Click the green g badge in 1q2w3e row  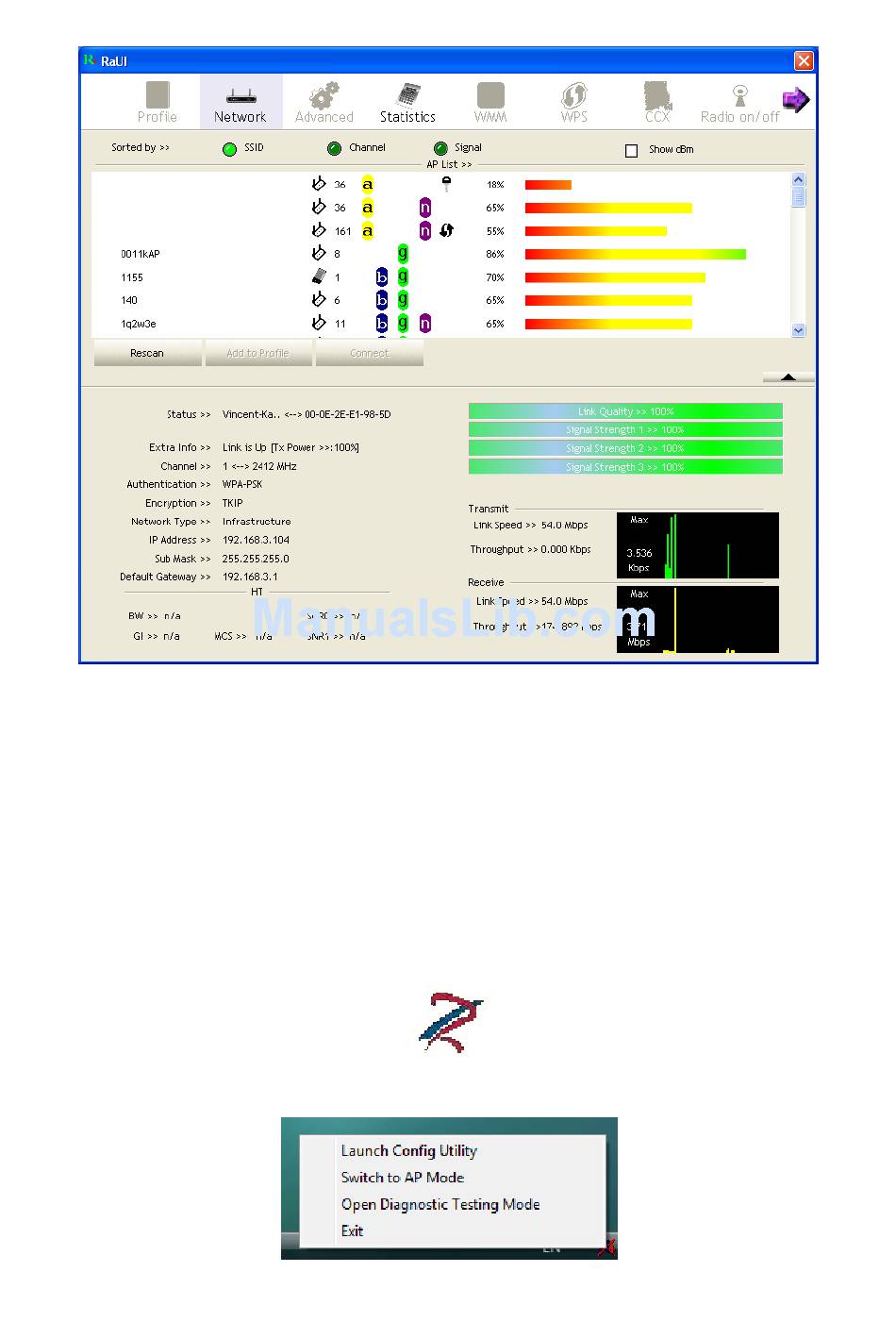403,323
